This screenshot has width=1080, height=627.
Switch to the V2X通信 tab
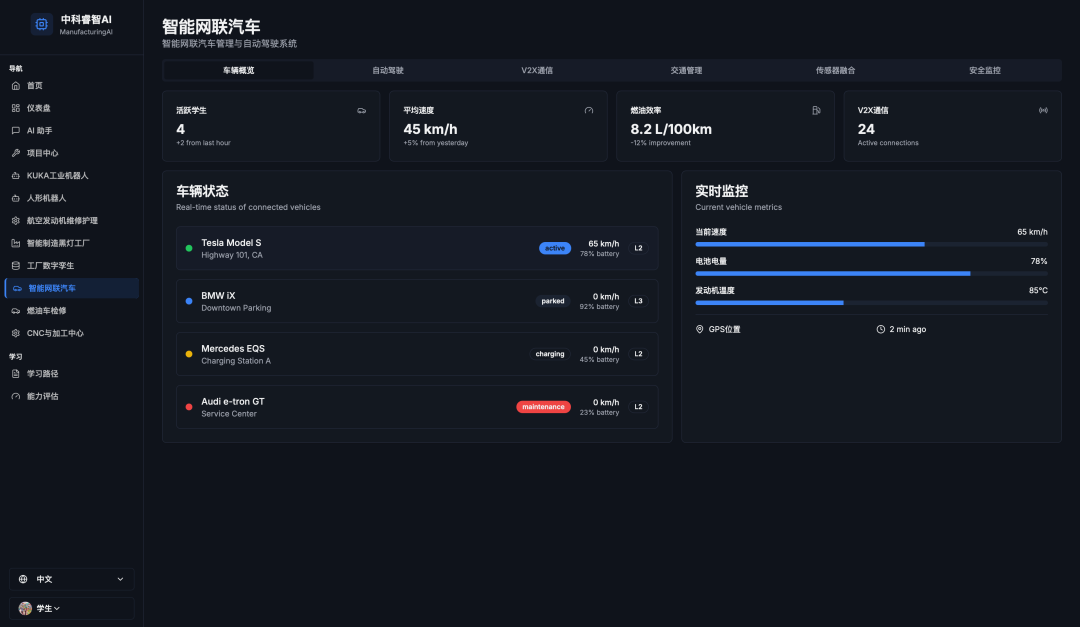[537, 71]
